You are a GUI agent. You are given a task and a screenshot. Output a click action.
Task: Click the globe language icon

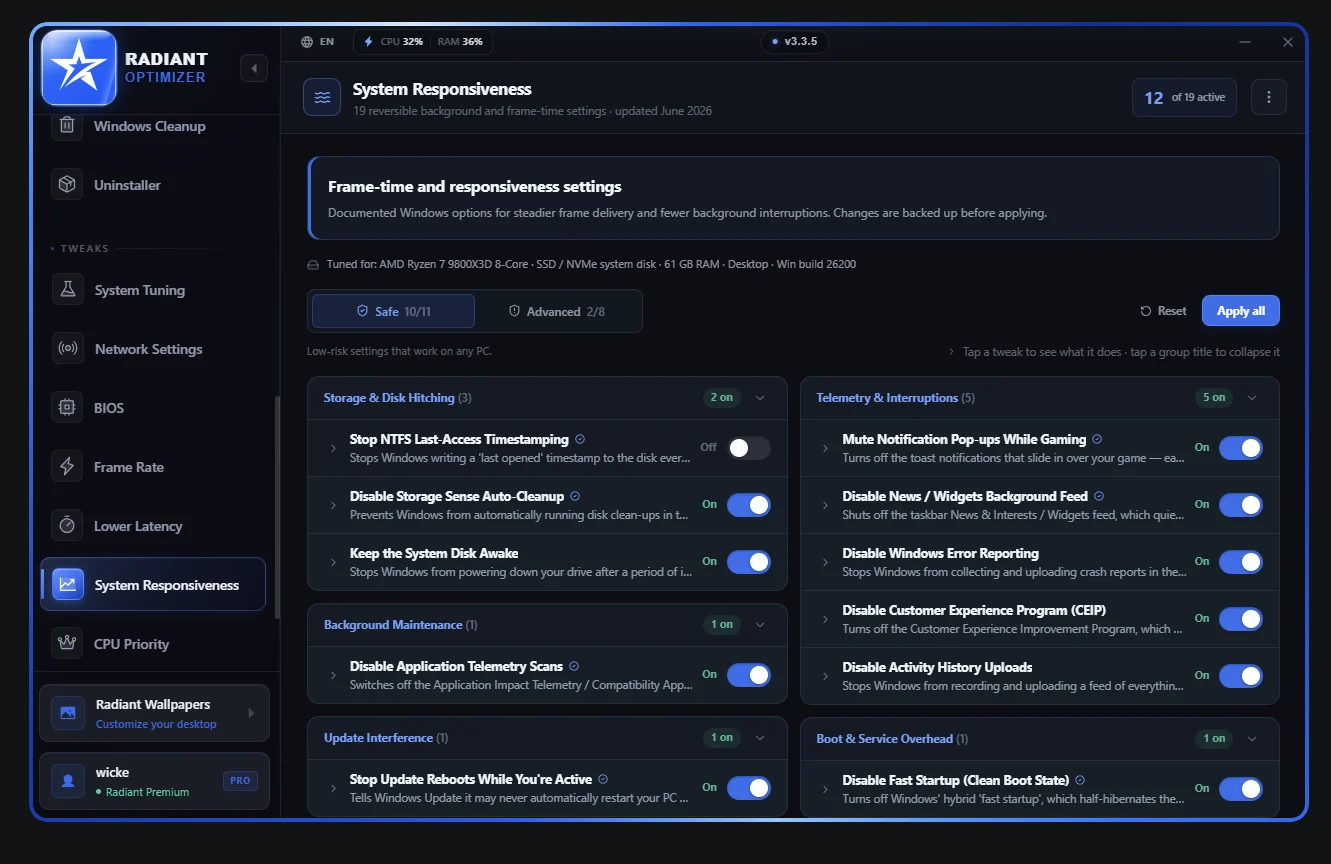[307, 42]
